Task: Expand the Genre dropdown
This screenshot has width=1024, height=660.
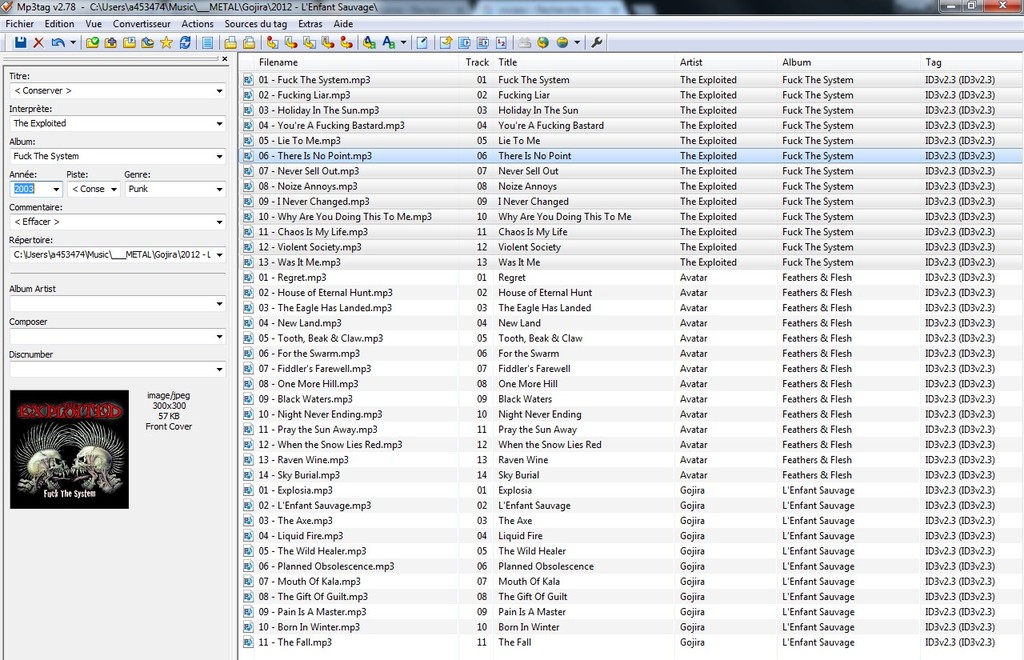Action: [219, 189]
